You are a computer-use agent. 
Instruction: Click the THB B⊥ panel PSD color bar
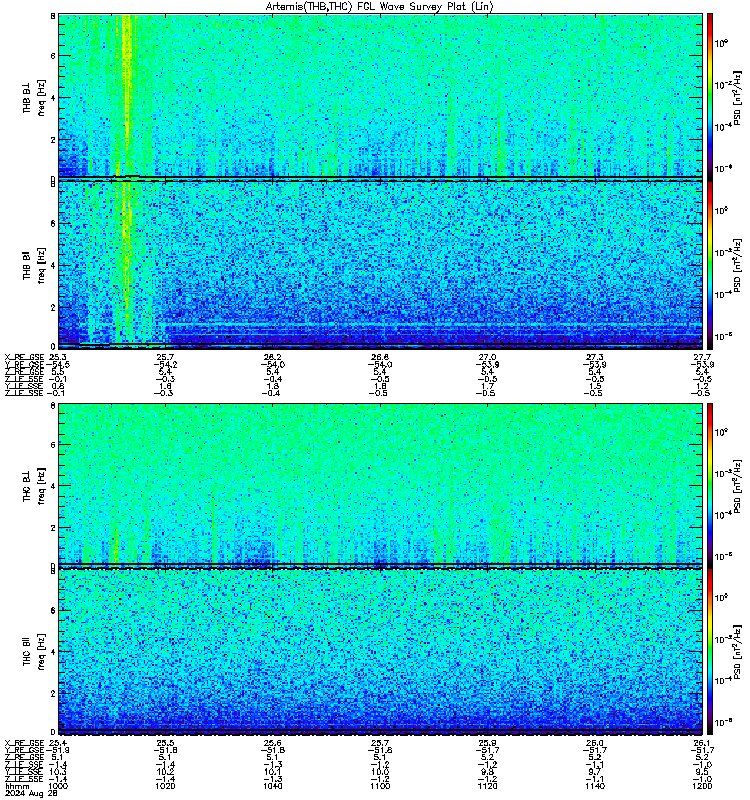click(x=710, y=96)
